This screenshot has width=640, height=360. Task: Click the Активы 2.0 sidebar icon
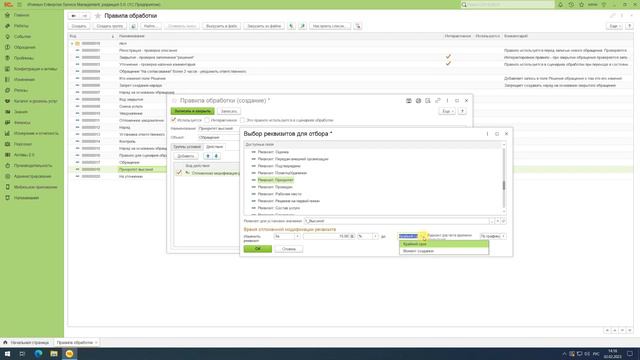click(7, 155)
